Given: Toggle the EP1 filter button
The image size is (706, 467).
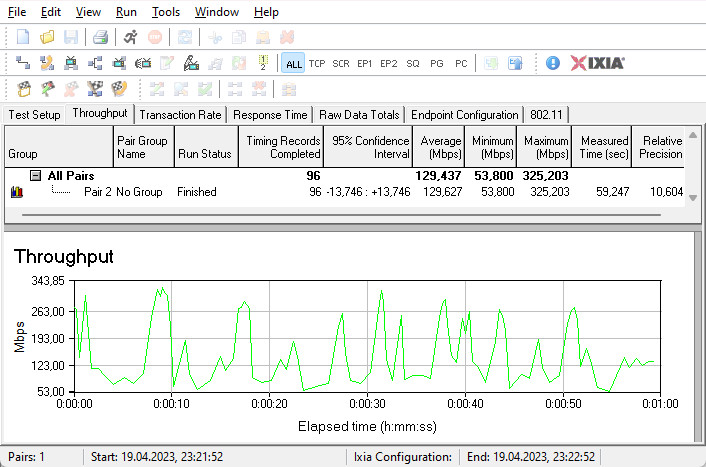Looking at the screenshot, I should click(x=365, y=63).
